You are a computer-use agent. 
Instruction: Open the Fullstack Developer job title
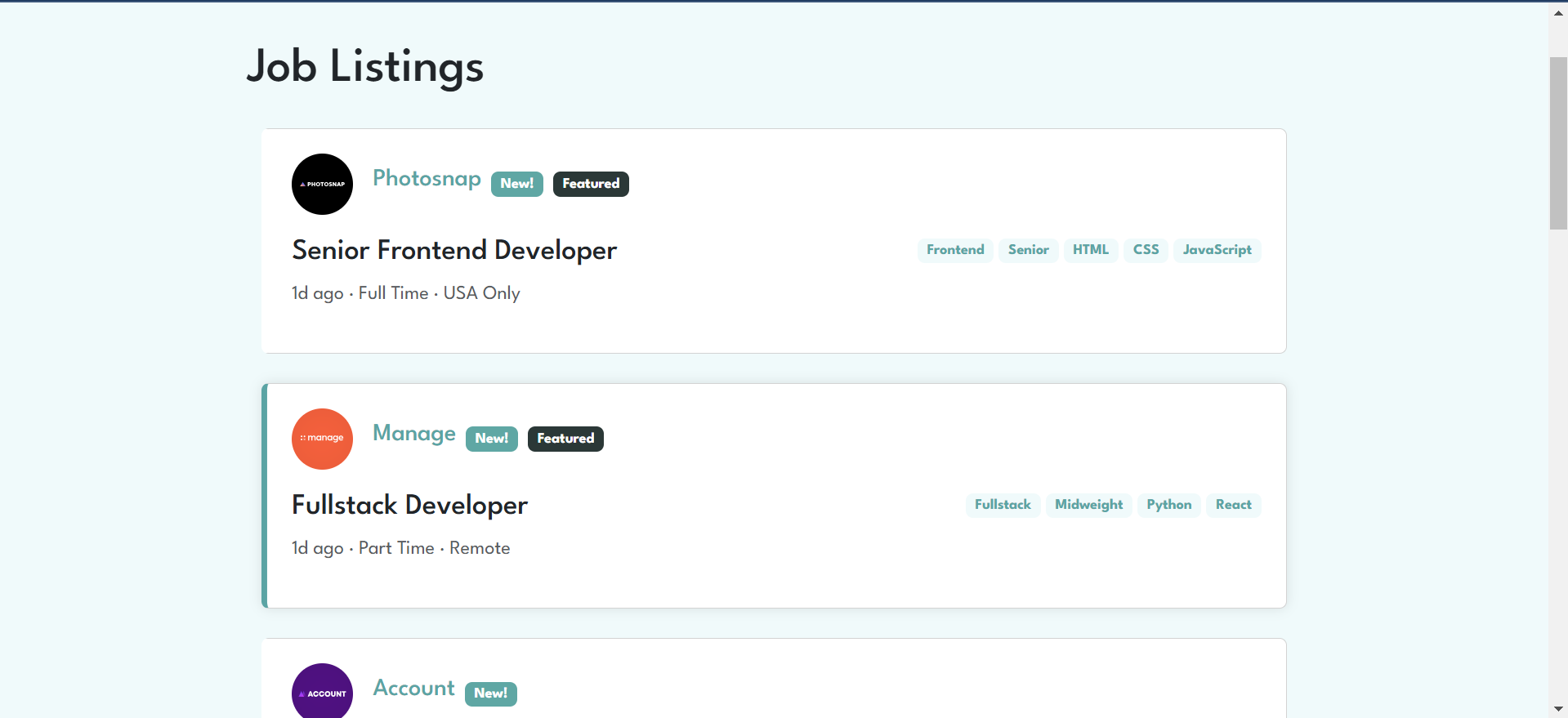[x=409, y=505]
